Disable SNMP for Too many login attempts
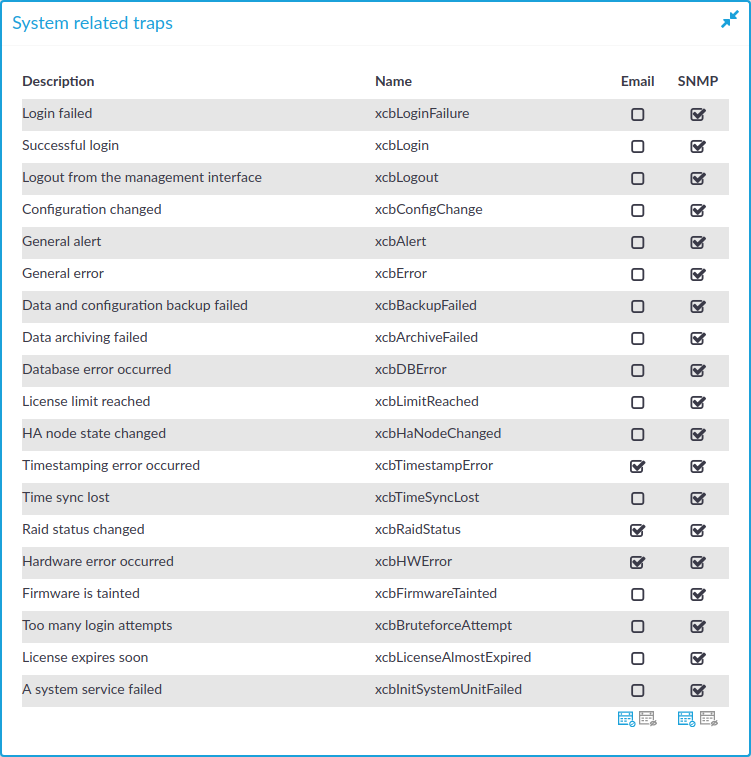The height and width of the screenshot is (757, 751). click(x=698, y=627)
